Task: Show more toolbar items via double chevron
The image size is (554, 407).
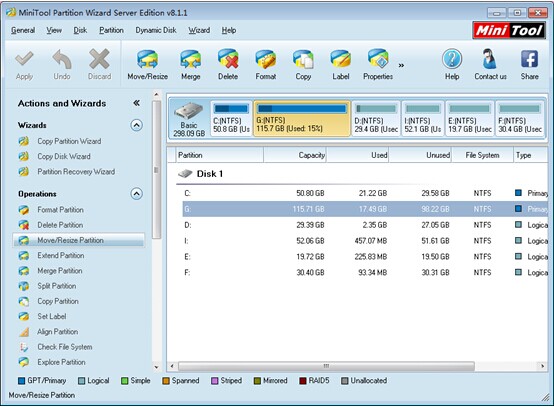Action: click(401, 65)
